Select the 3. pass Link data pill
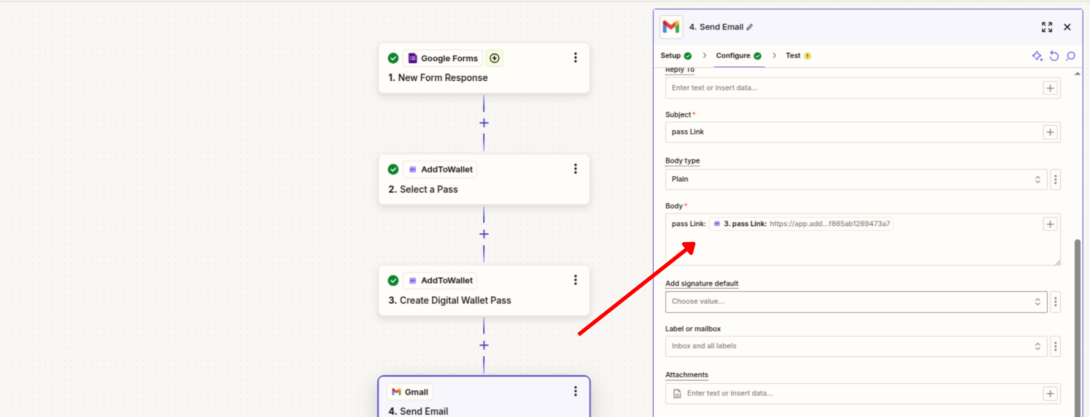 pyautogui.click(x=802, y=224)
